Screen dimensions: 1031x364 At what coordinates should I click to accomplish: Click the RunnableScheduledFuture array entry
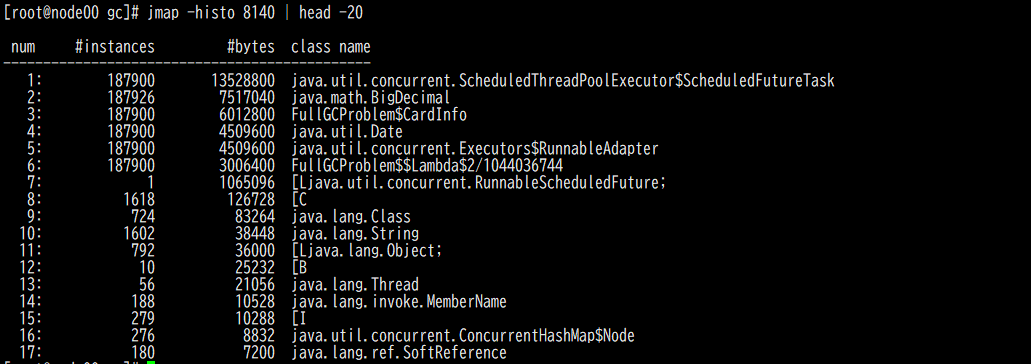coord(479,183)
